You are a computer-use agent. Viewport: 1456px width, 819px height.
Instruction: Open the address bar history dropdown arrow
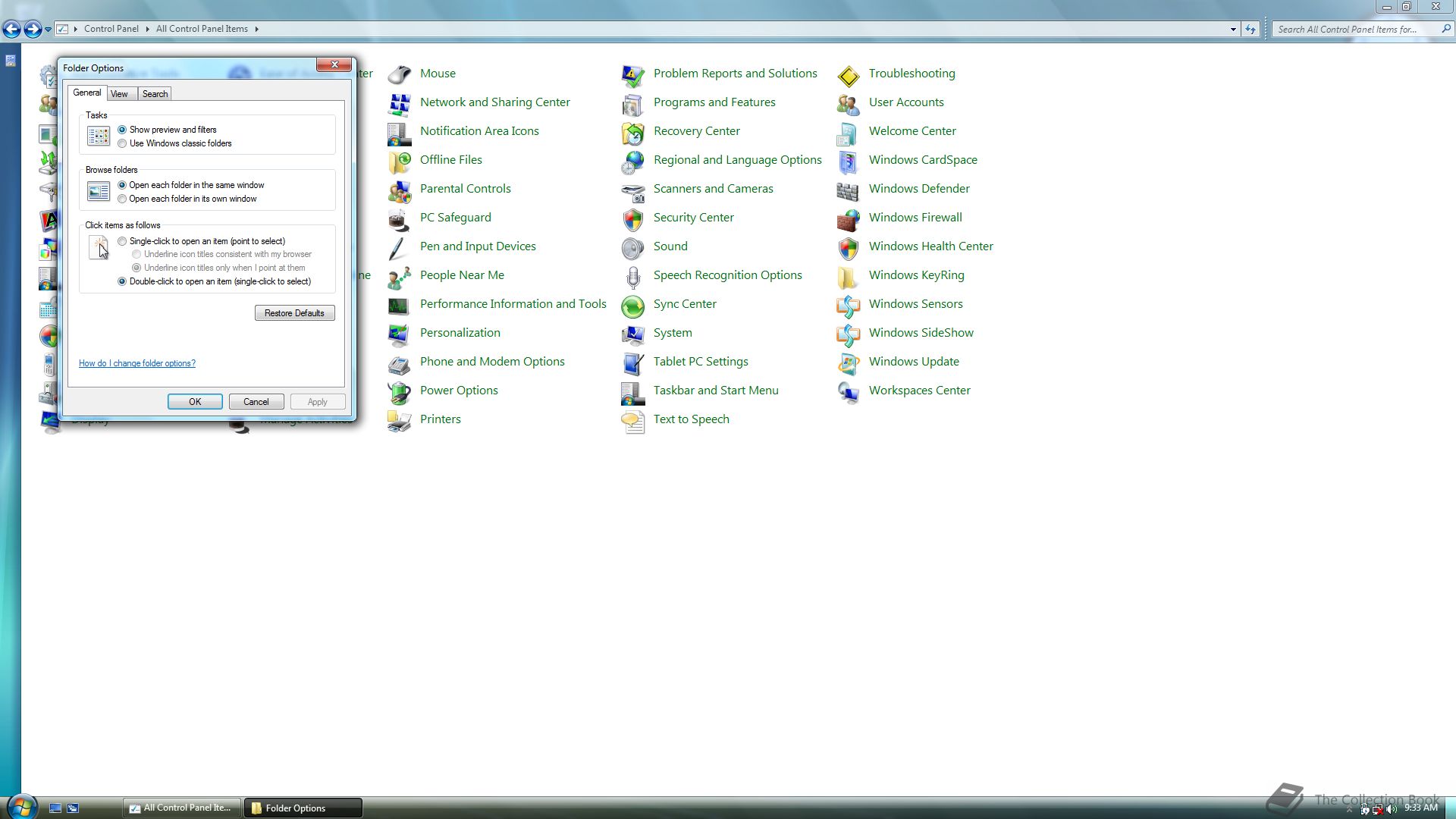1233,30
